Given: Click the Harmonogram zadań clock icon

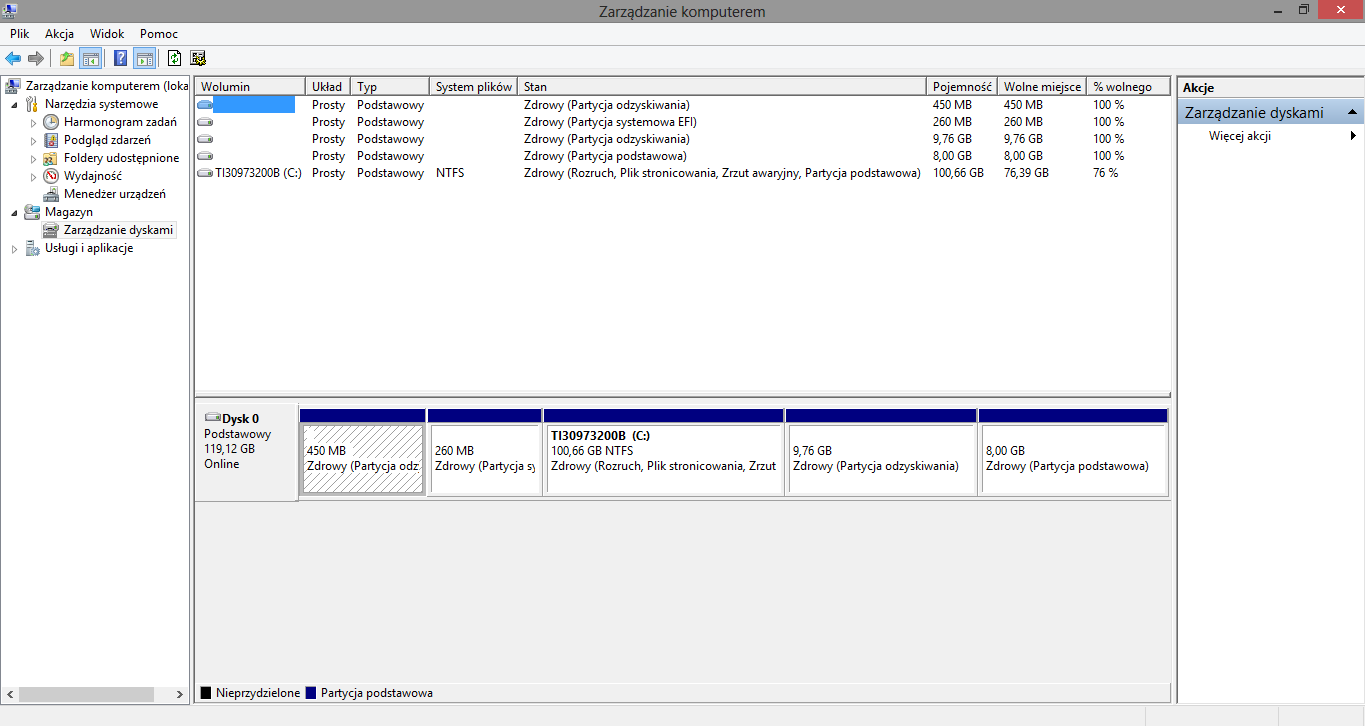Looking at the screenshot, I should pos(51,122).
